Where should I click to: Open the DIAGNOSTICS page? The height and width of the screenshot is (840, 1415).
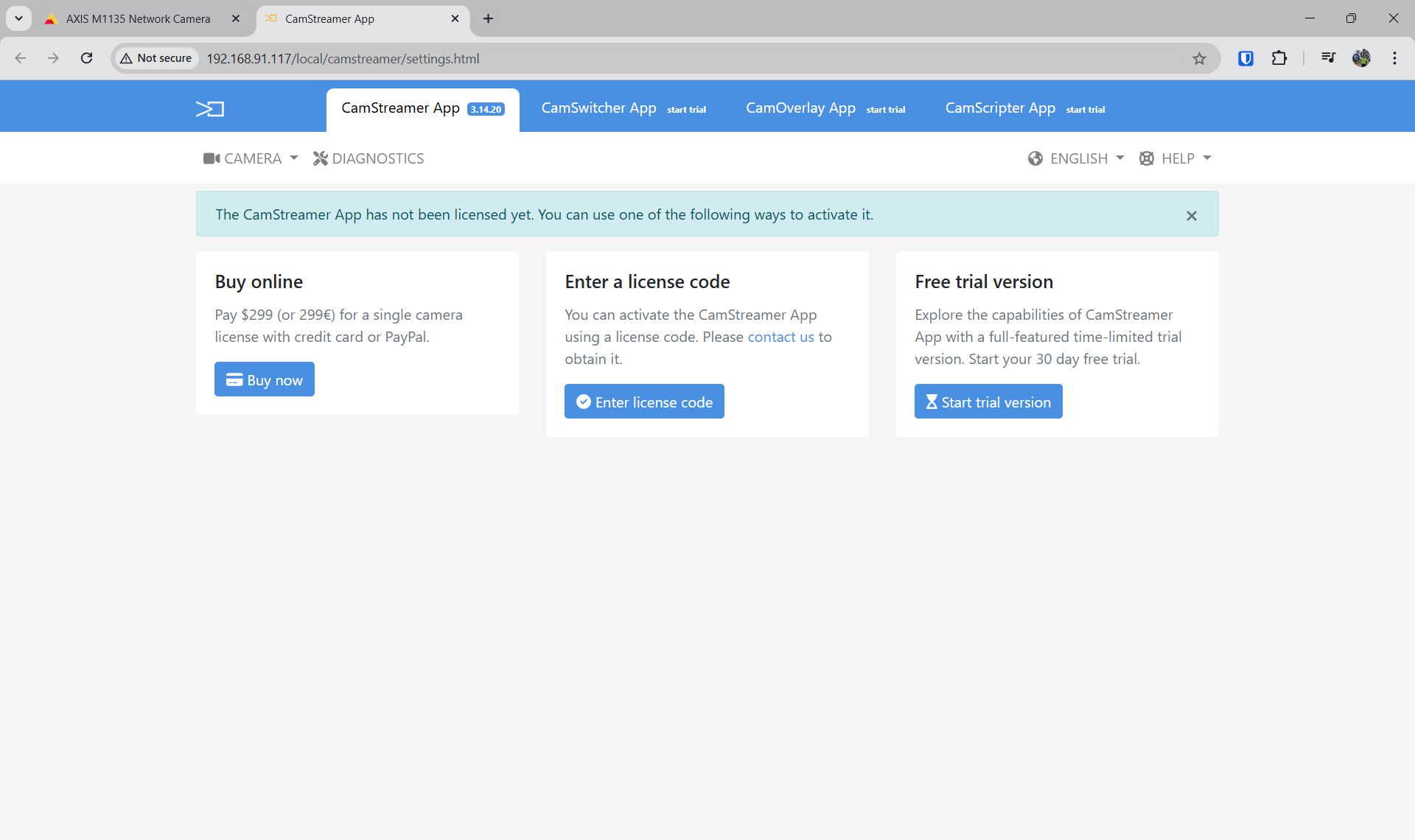(x=368, y=158)
